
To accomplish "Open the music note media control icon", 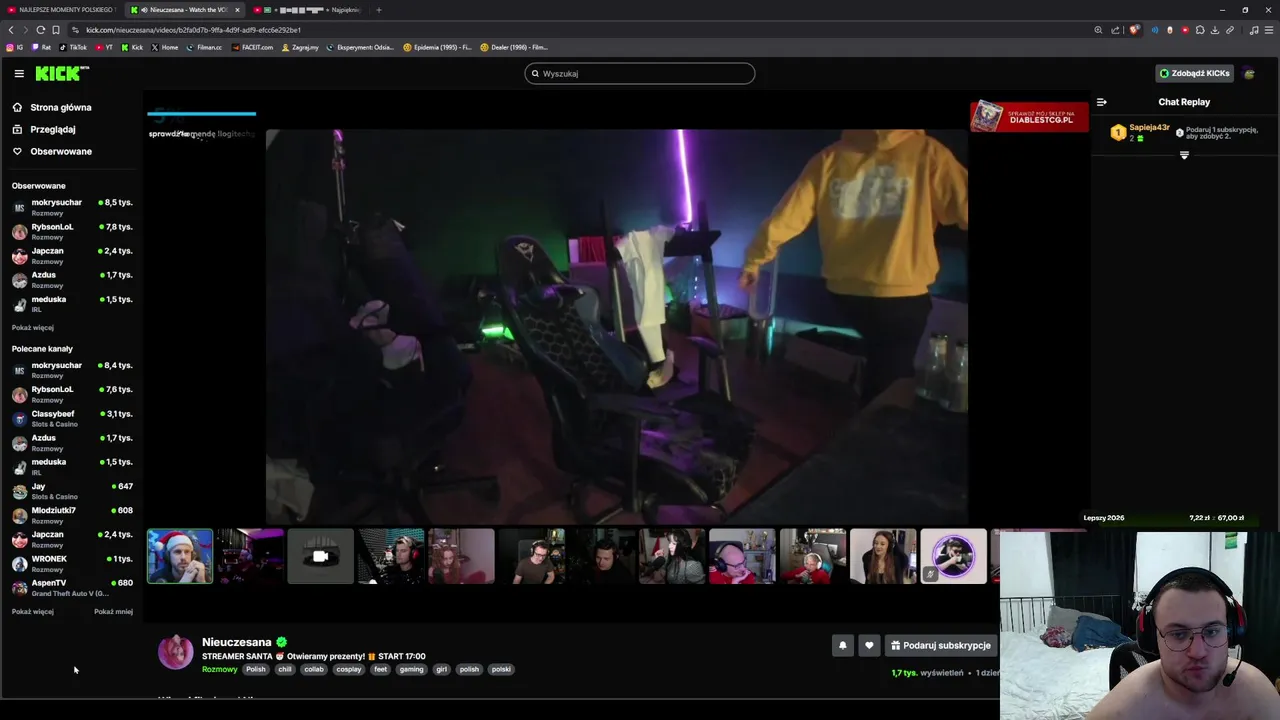I will pyautogui.click(x=1254, y=30).
